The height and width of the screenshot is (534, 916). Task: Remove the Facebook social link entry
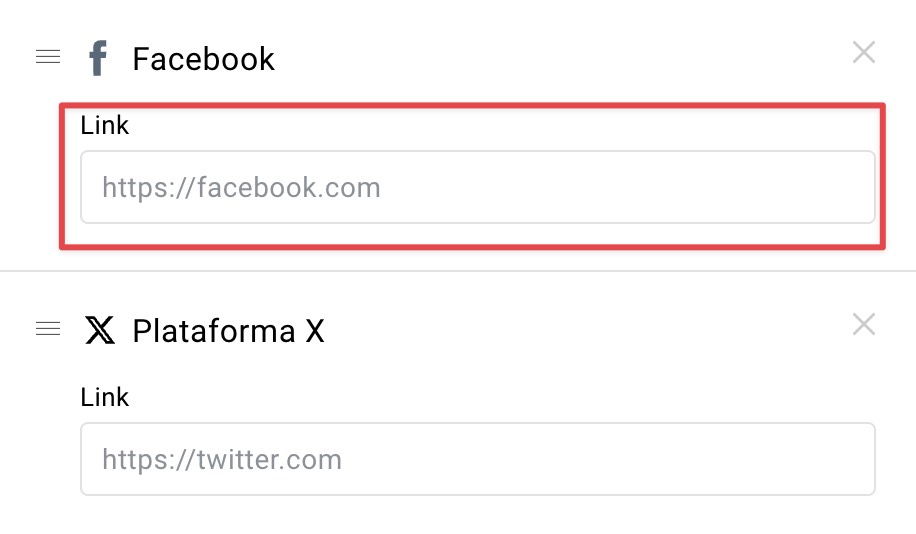pos(863,53)
